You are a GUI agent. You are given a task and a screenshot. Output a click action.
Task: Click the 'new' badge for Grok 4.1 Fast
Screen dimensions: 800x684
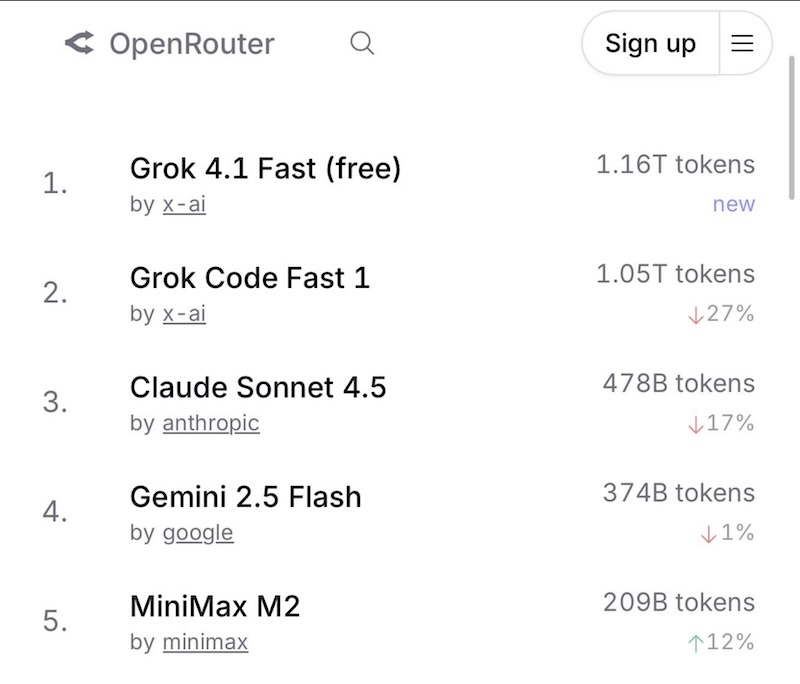pos(733,205)
